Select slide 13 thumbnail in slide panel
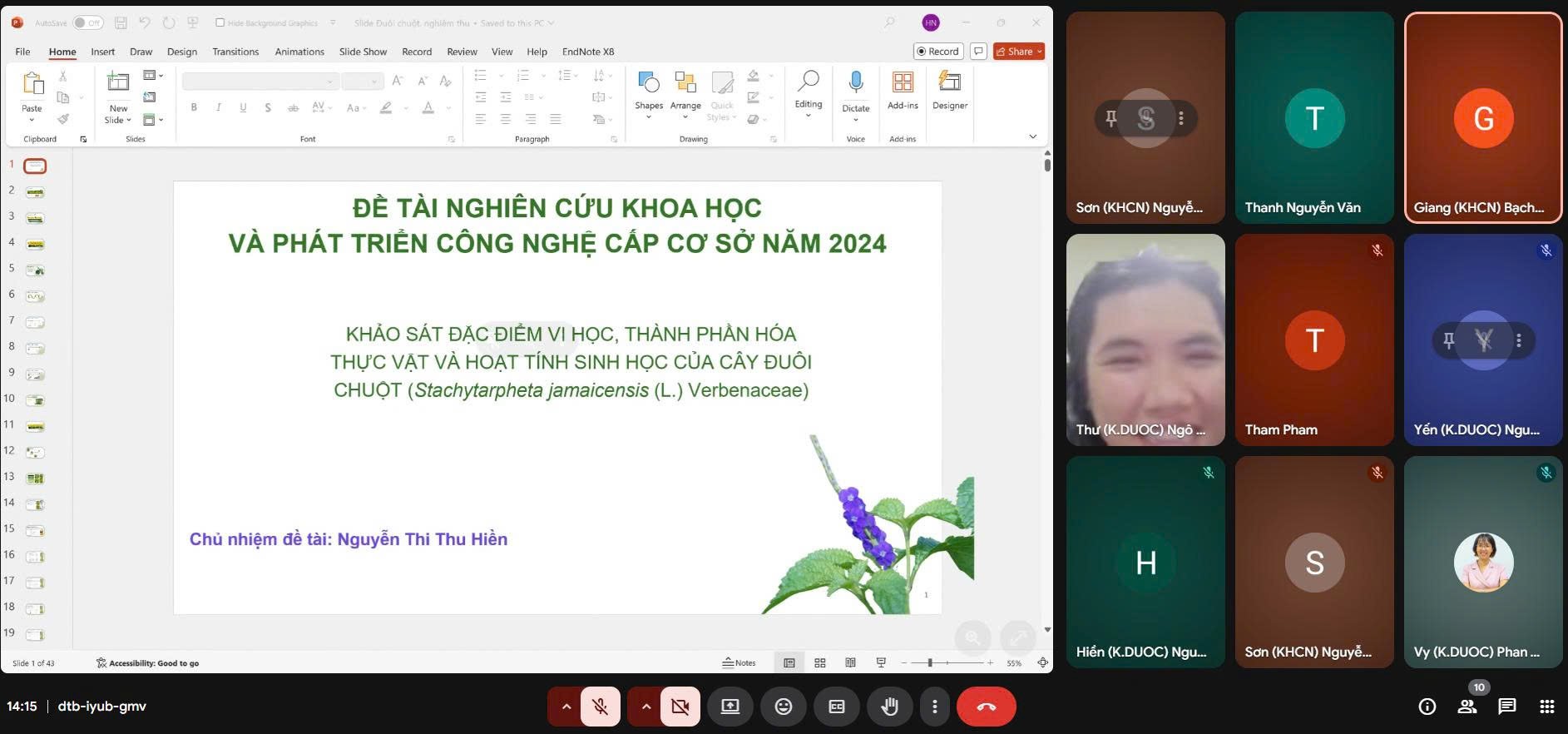 coord(35,479)
